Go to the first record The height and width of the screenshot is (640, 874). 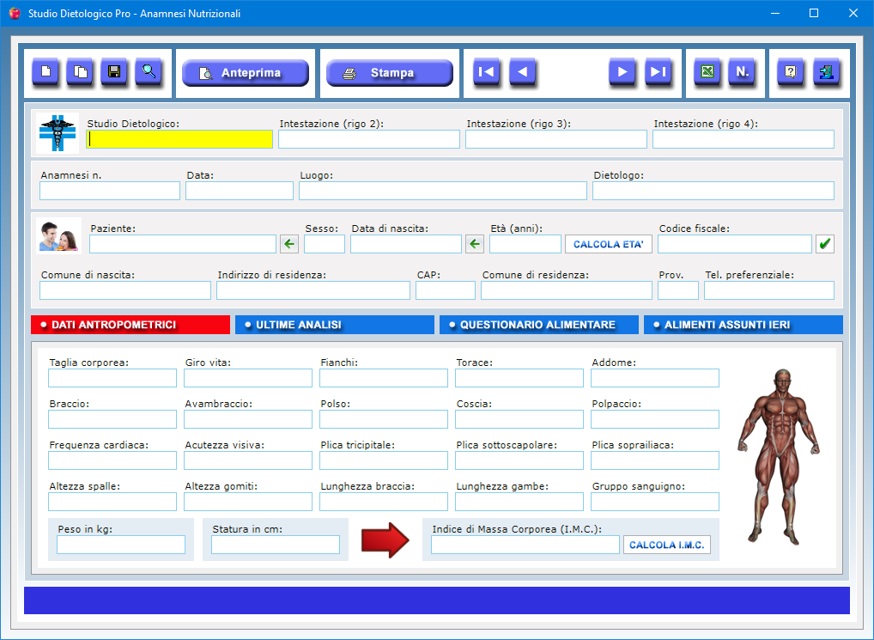click(x=487, y=72)
